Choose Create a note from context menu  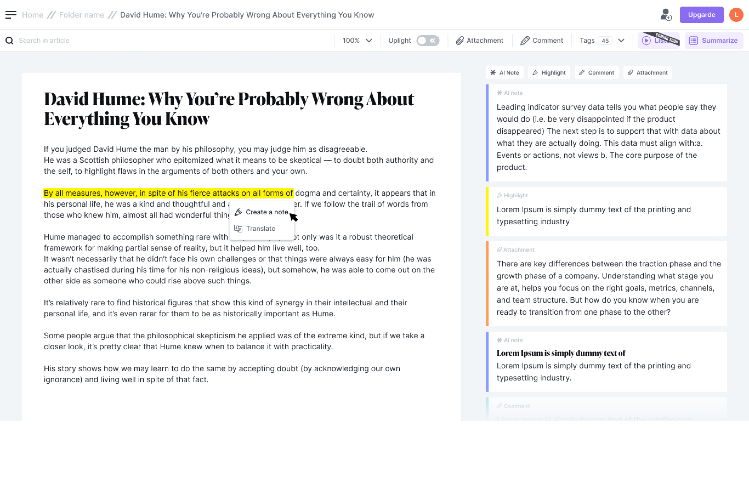tap(262, 212)
